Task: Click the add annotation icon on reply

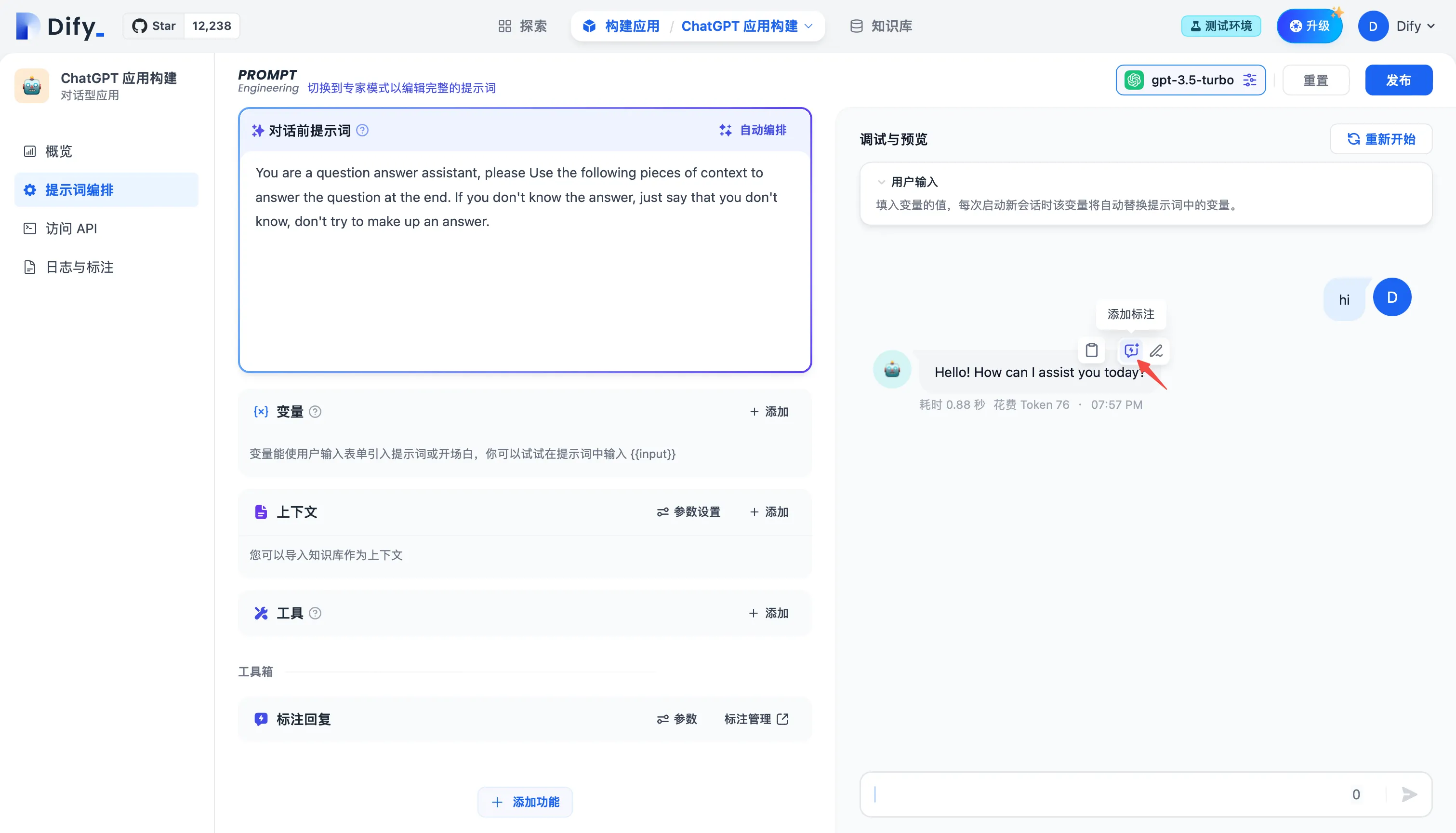Action: pyautogui.click(x=1131, y=350)
